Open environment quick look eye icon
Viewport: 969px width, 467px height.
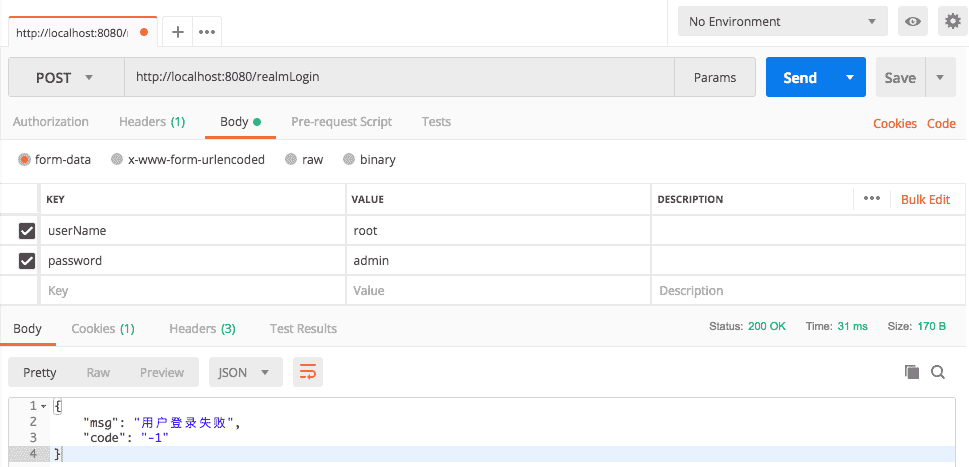coord(911,21)
